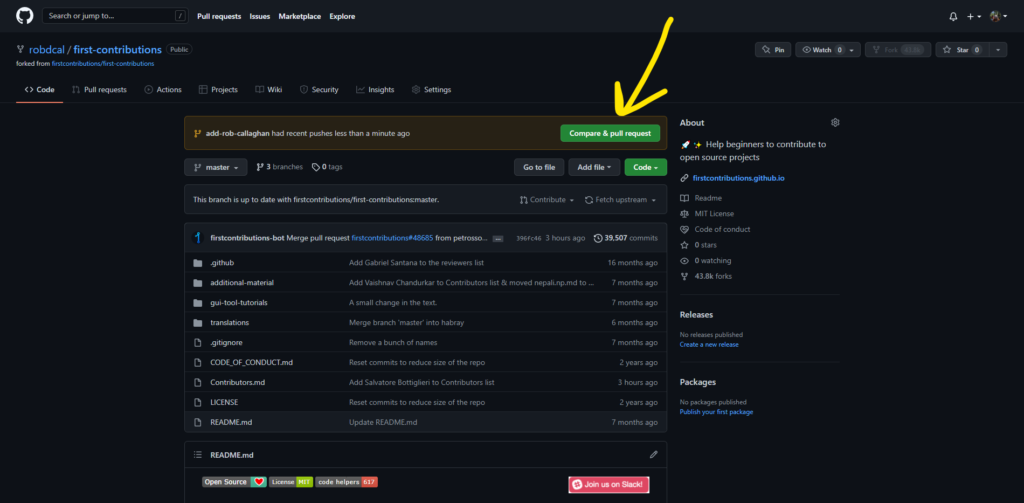Screen dimensions: 1024x503
Task: Open the green Code dropdown
Action: (x=646, y=167)
